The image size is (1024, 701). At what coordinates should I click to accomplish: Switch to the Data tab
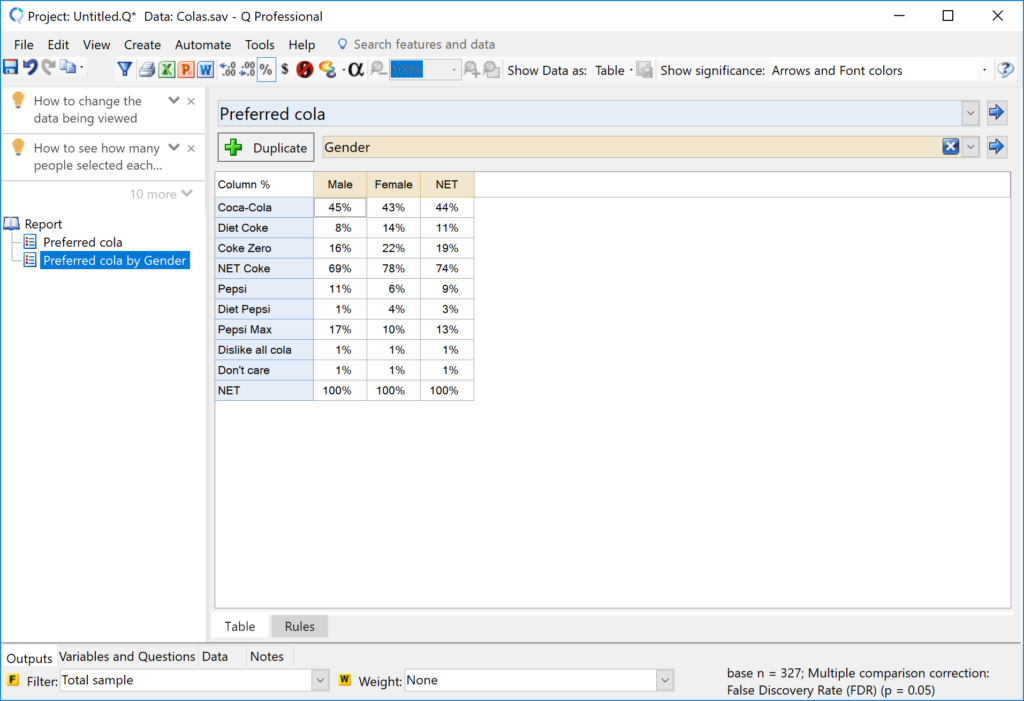215,657
